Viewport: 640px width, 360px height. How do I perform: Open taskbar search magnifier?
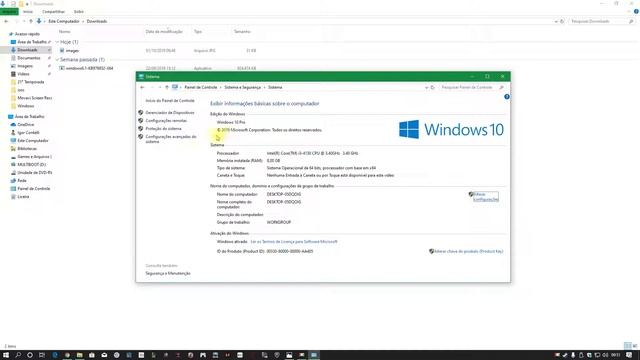(x=18, y=355)
